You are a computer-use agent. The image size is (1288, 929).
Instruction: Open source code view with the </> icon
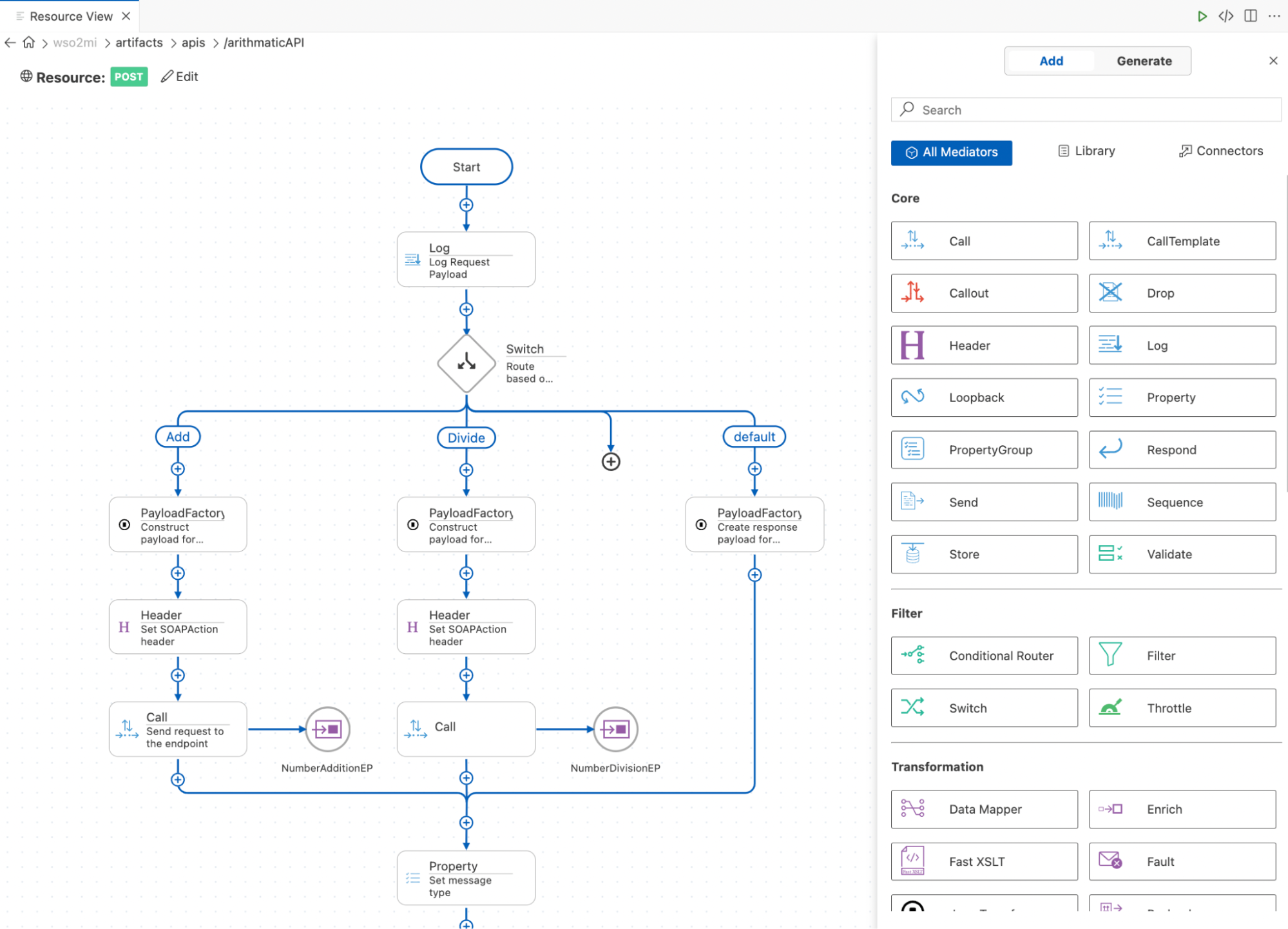point(1225,15)
